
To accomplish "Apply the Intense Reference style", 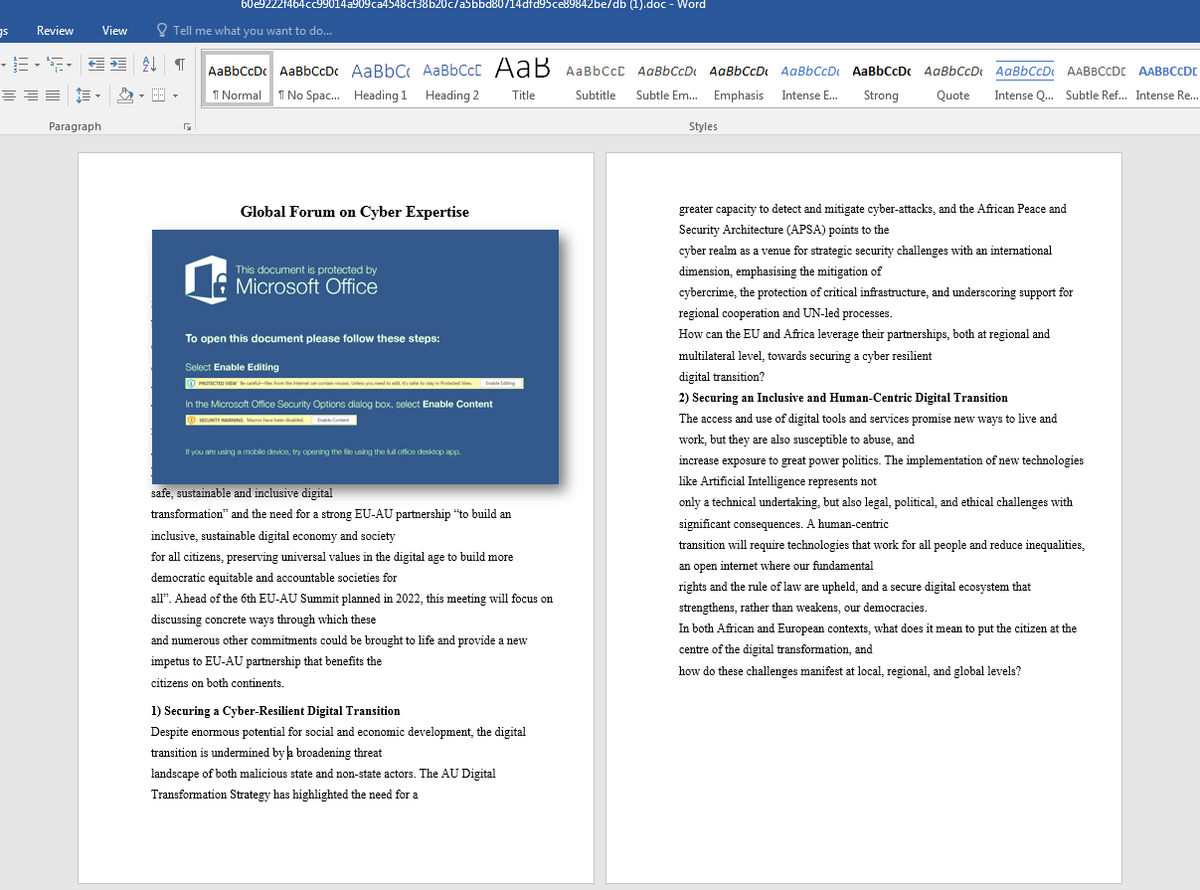I will click(1167, 80).
